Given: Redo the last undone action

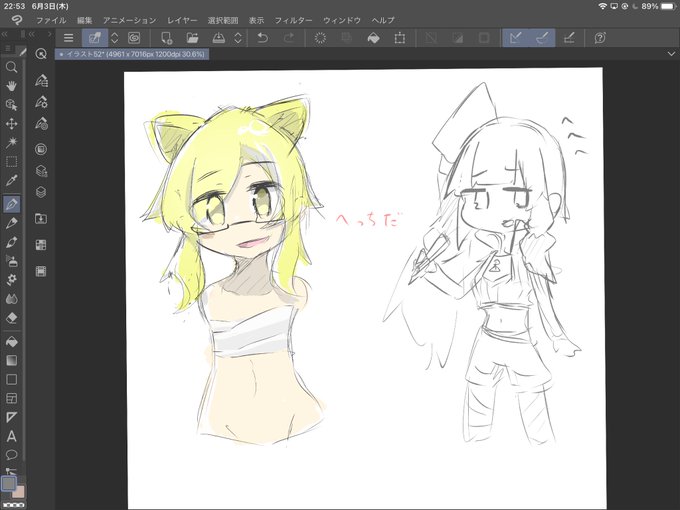Looking at the screenshot, I should click(x=288, y=38).
